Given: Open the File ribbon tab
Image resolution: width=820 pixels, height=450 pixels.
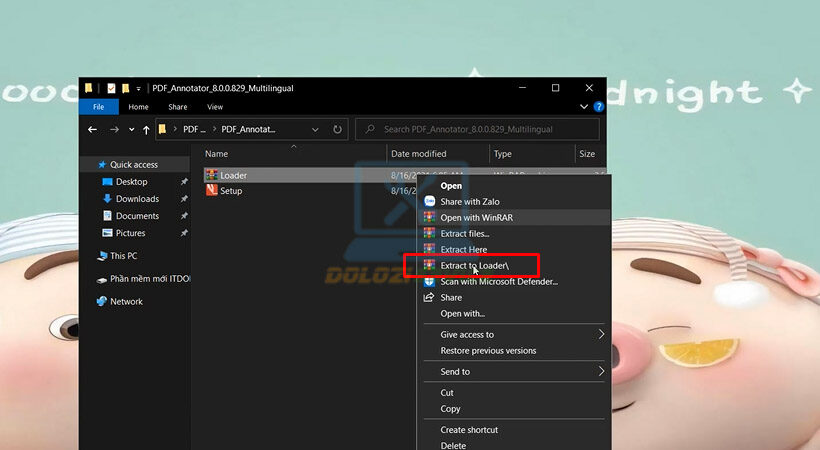Looking at the screenshot, I should (99, 107).
